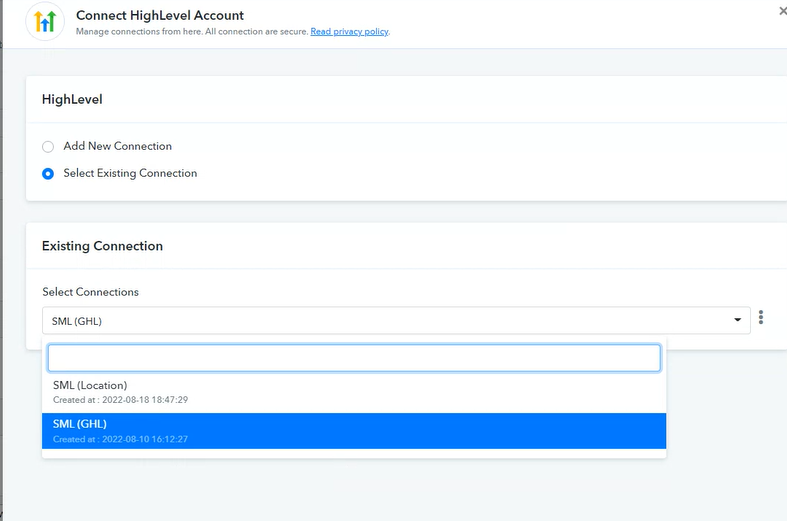Click the timestamp 2022-08-10 16:12:27
This screenshot has height=521, width=787.
pos(145,439)
